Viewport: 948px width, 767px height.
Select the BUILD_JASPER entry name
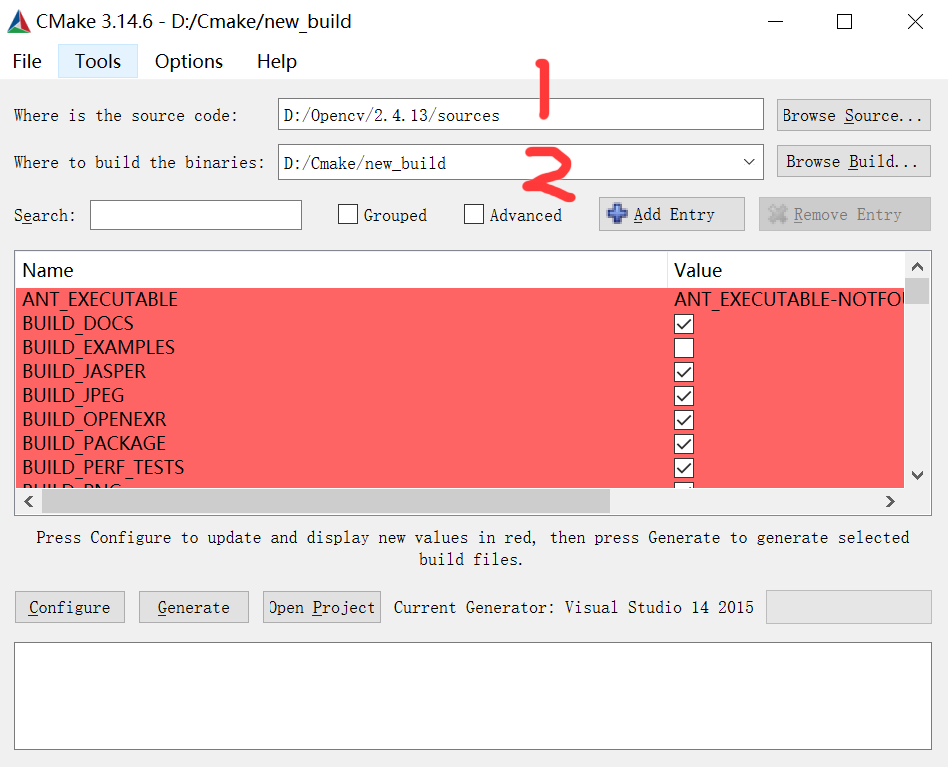click(x=84, y=371)
